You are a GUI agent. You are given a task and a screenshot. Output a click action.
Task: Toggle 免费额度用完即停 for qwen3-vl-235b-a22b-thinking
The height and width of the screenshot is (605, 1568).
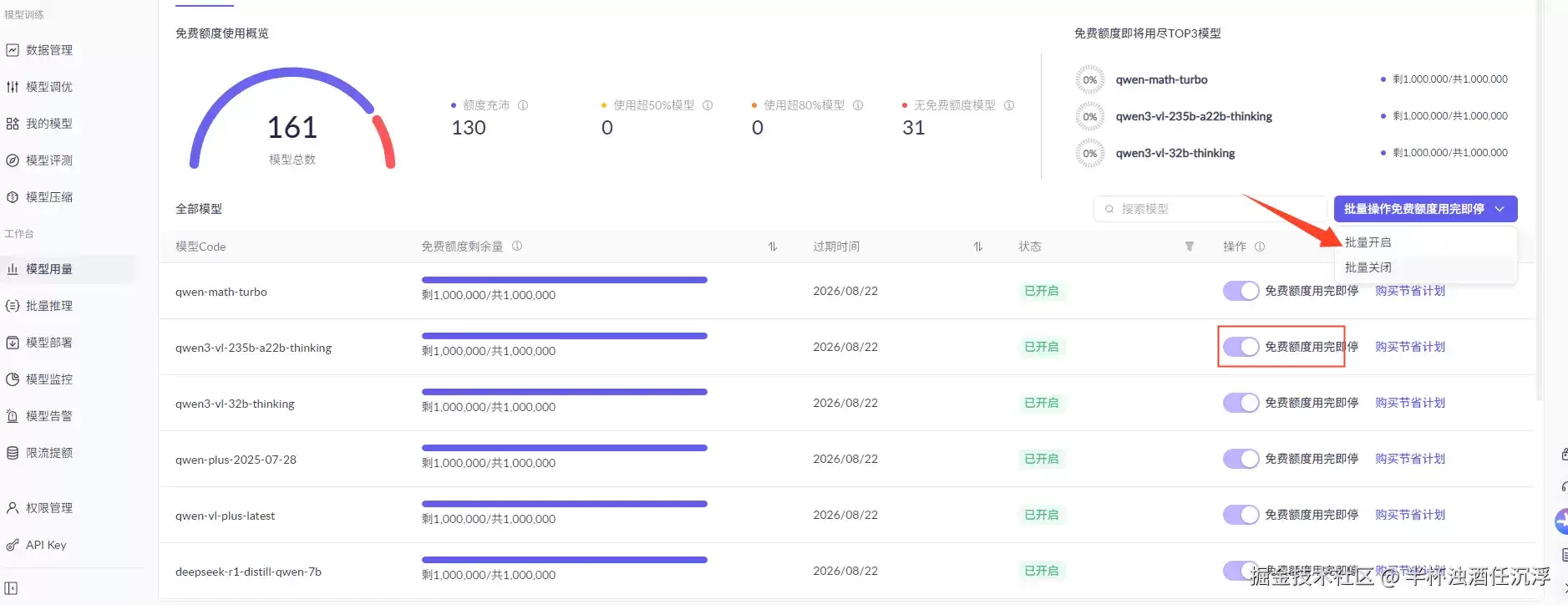click(x=1241, y=347)
